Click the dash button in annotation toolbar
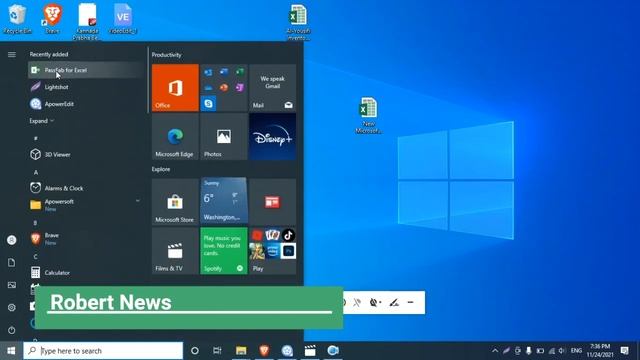This screenshot has width=640, height=360. [x=411, y=302]
